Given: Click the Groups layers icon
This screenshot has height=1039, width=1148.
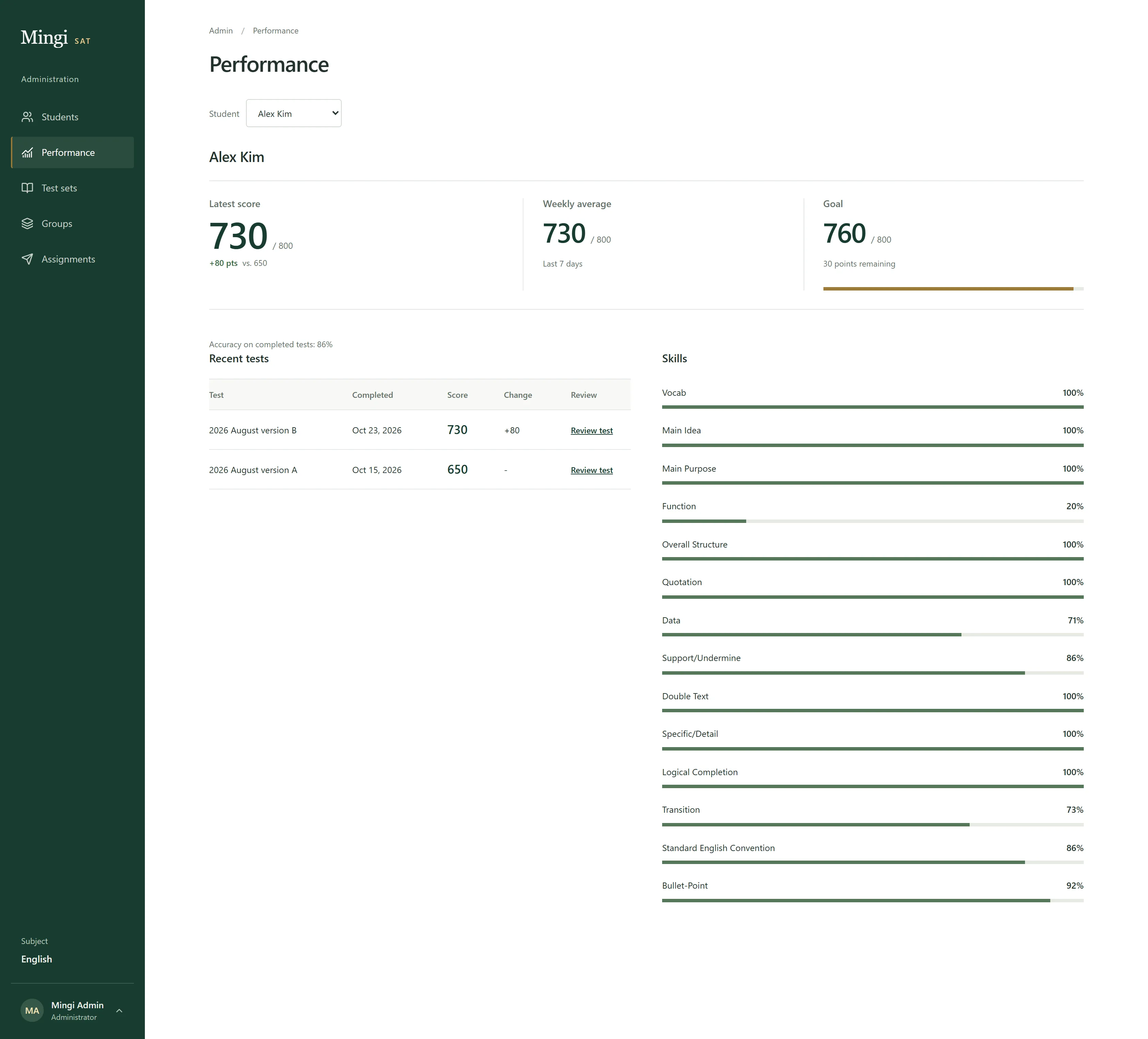Looking at the screenshot, I should click(x=27, y=224).
